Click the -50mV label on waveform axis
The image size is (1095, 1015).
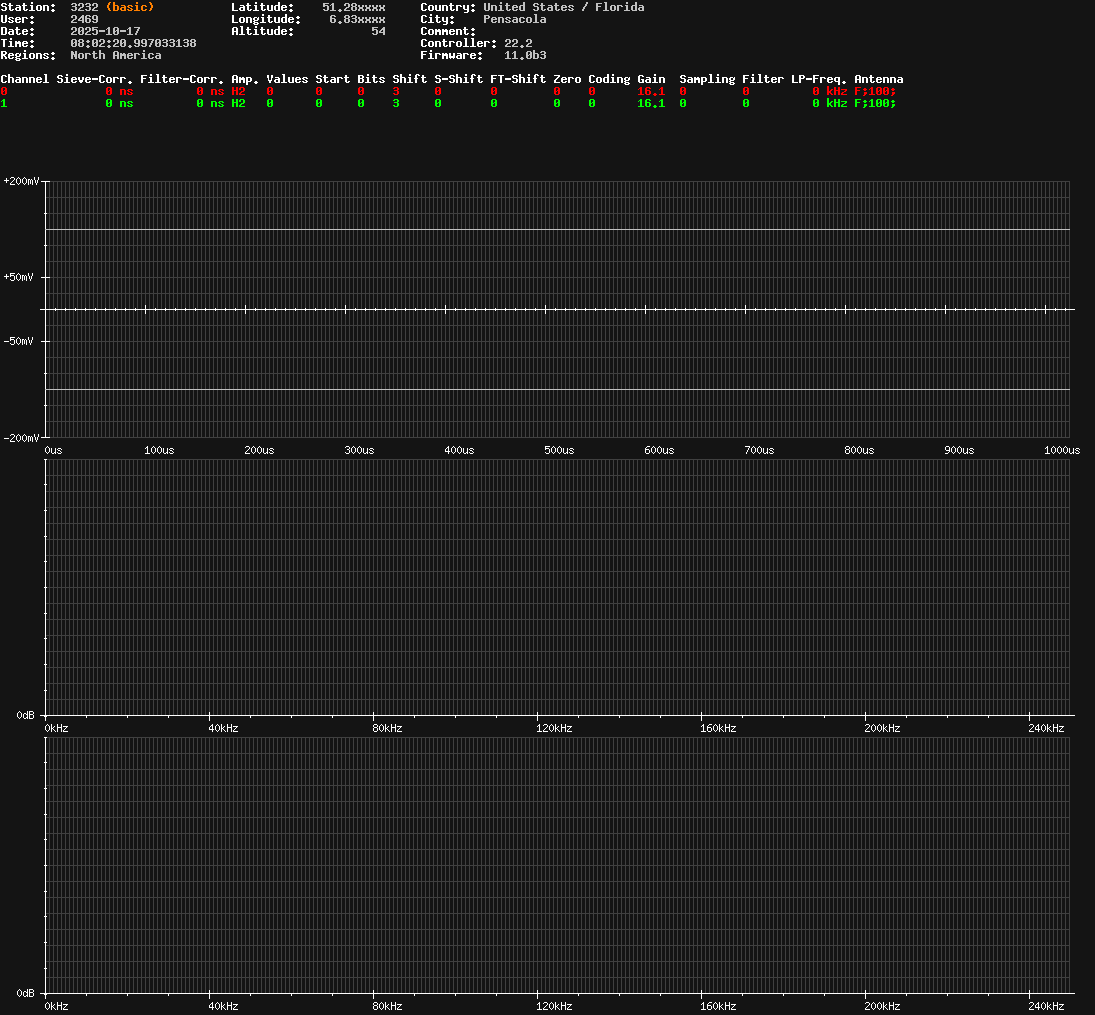19,341
